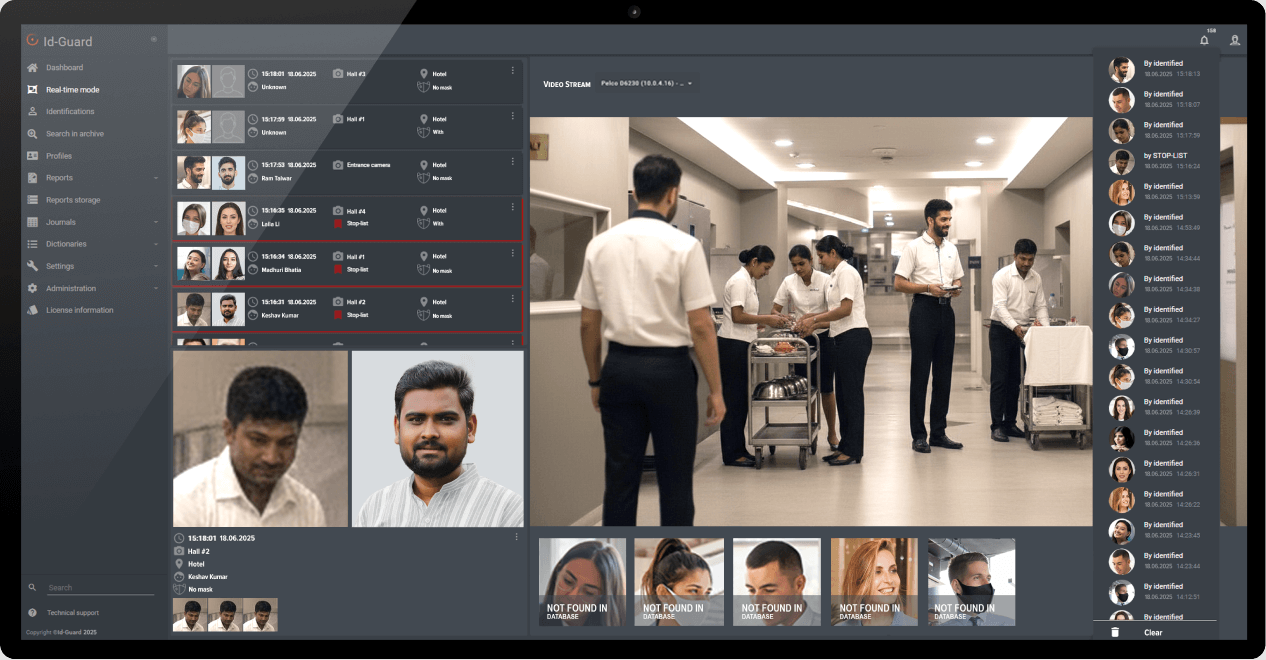Expand the Administration submenu
The width and height of the screenshot is (1266, 660).
point(156,288)
